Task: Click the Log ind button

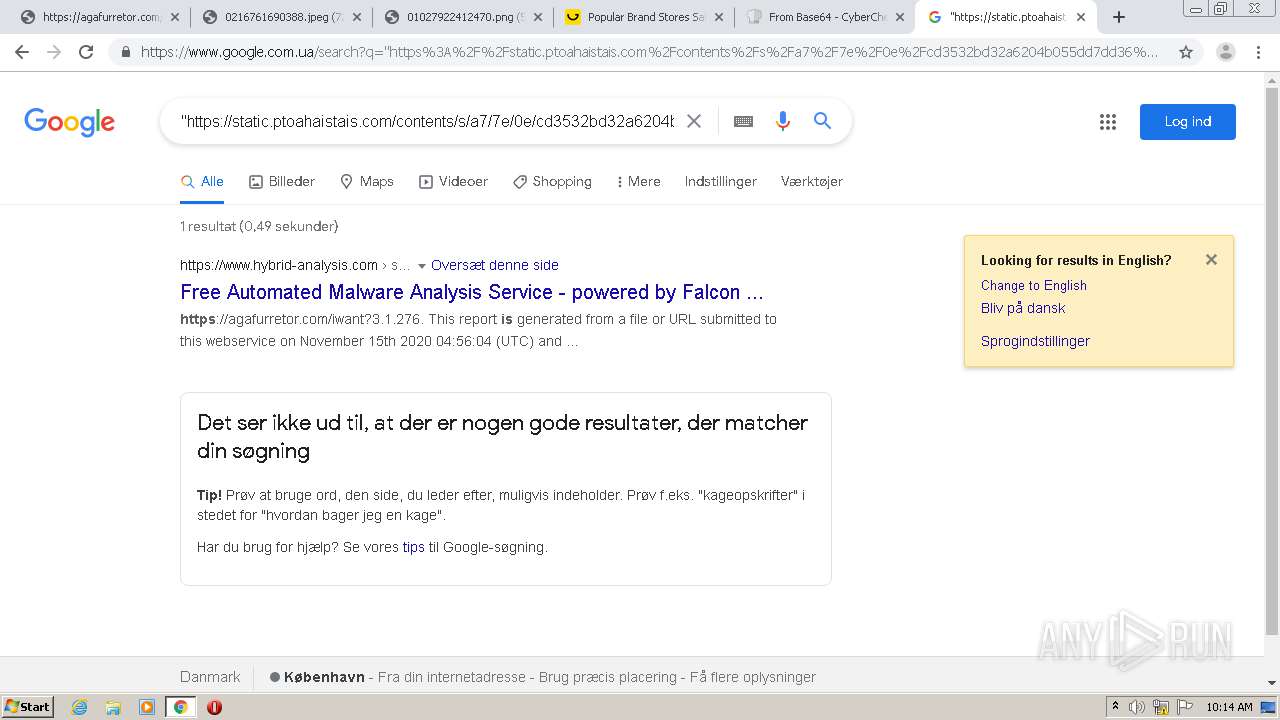Action: pyautogui.click(x=1188, y=122)
